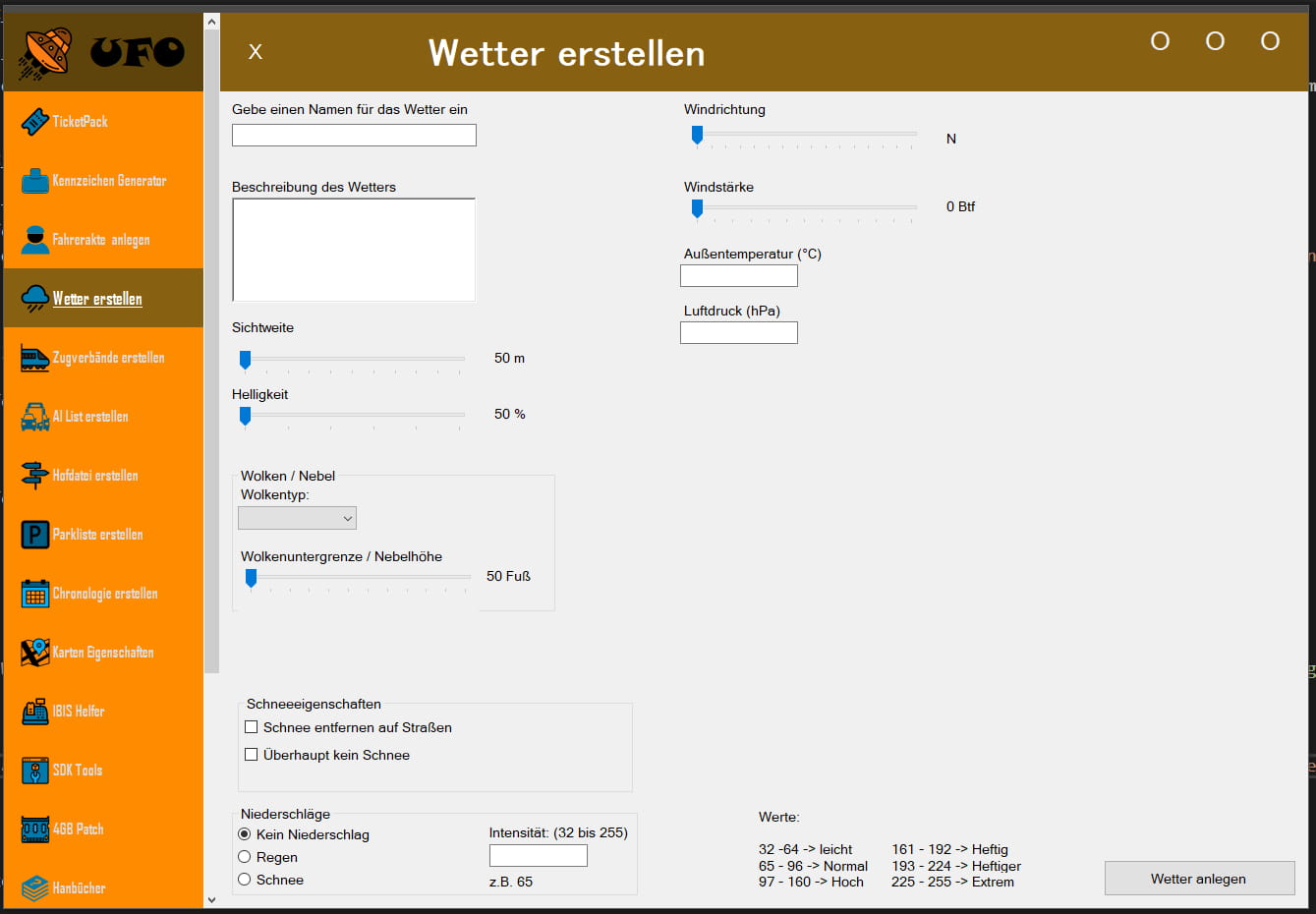The height and width of the screenshot is (914, 1316).
Task: Click the Außentemperatur input field
Action: (x=738, y=276)
